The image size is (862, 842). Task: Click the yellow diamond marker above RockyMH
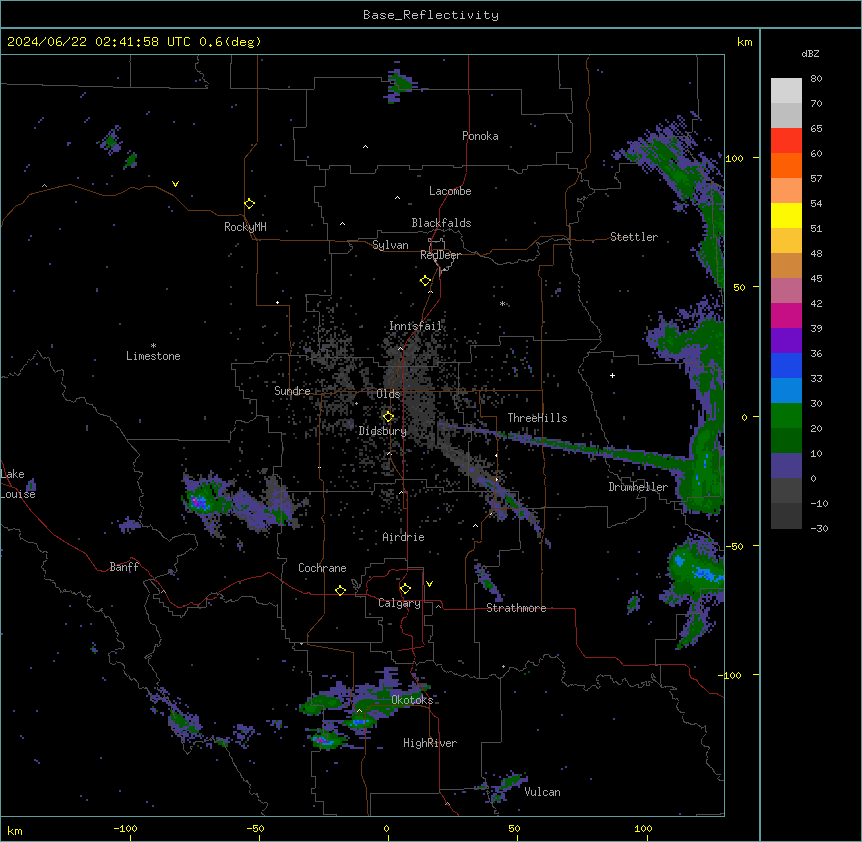pyautogui.click(x=250, y=204)
